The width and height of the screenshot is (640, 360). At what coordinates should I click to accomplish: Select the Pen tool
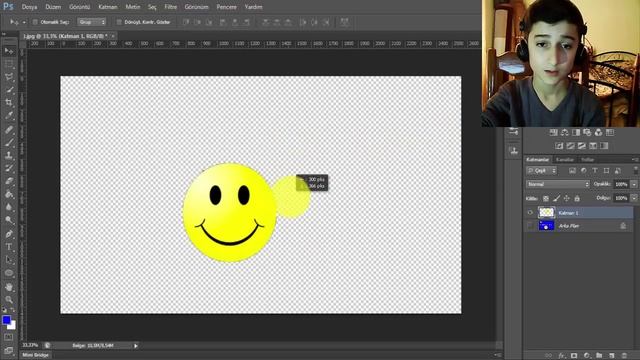tap(9, 234)
